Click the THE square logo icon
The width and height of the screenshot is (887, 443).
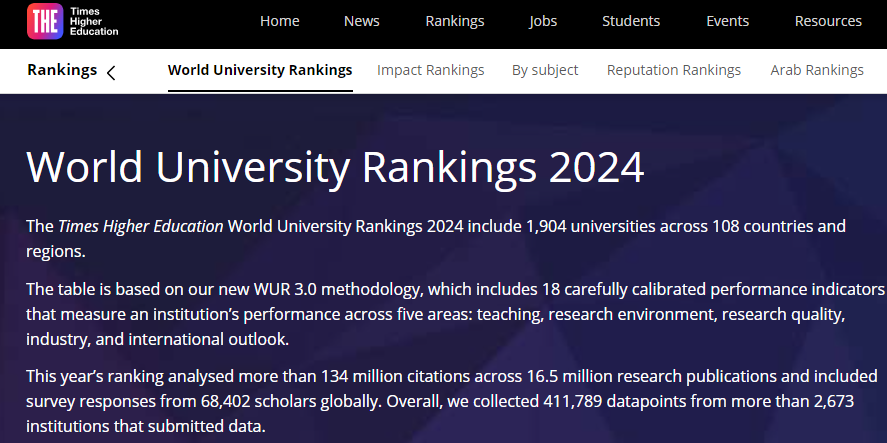pos(45,21)
